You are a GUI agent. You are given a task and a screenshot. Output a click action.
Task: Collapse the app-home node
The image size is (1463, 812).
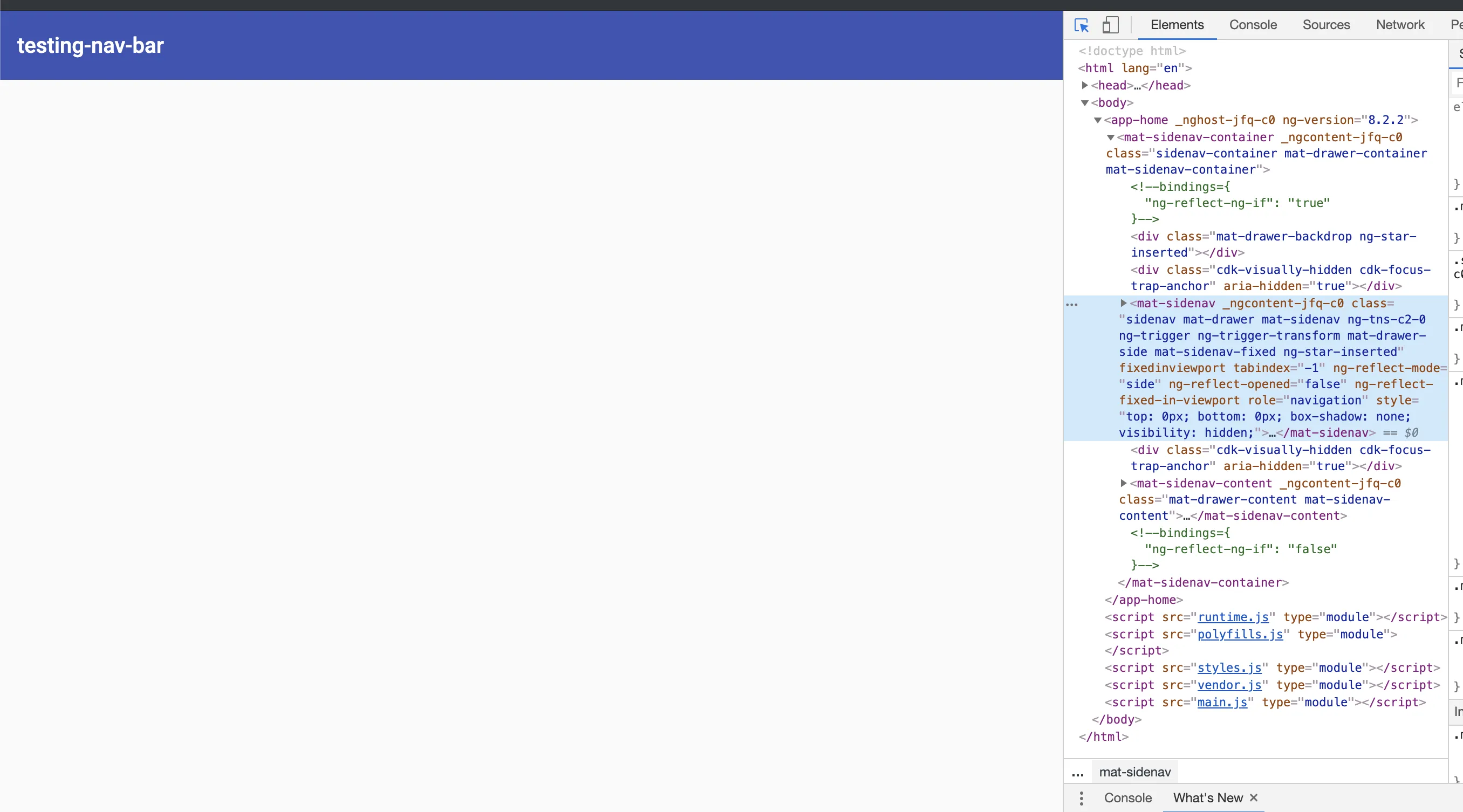click(1098, 120)
